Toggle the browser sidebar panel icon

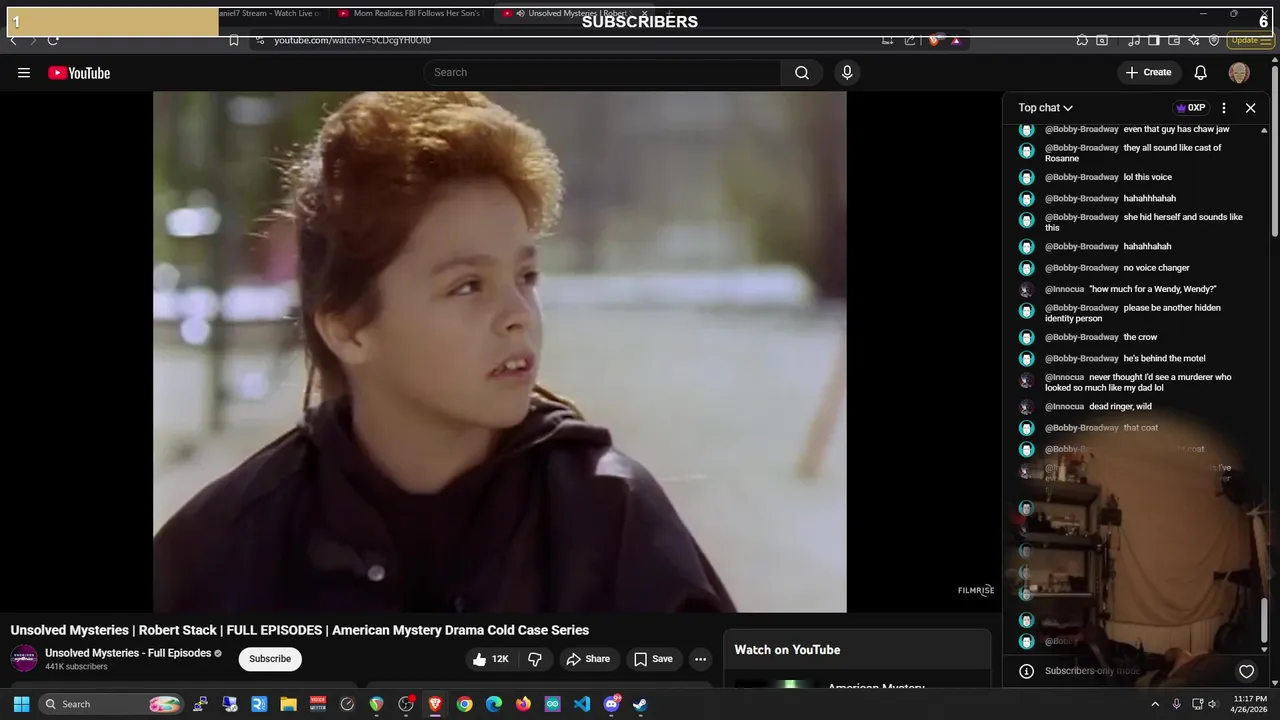pyautogui.click(x=1154, y=41)
